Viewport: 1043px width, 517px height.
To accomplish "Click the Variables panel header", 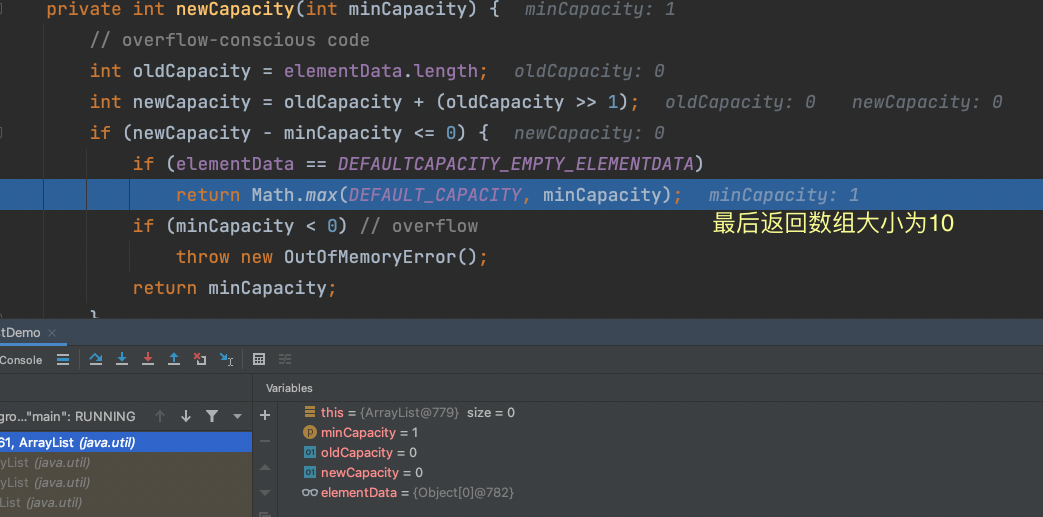I will pyautogui.click(x=289, y=388).
